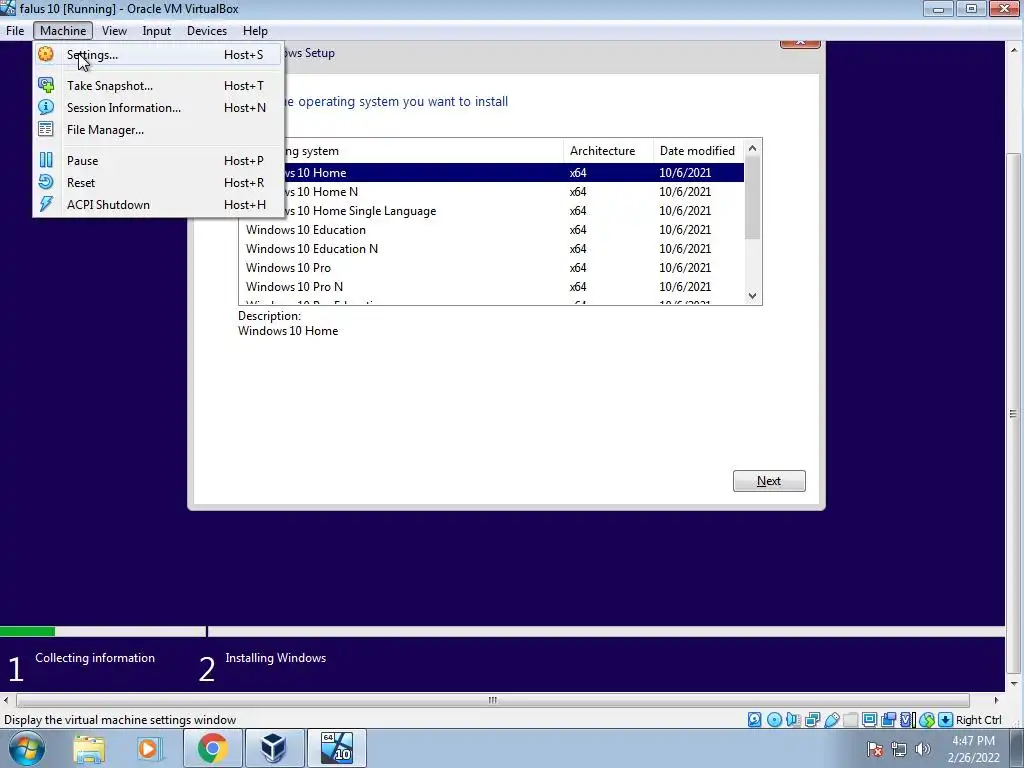
Task: Click the hard disk activity status icon
Action: click(754, 720)
